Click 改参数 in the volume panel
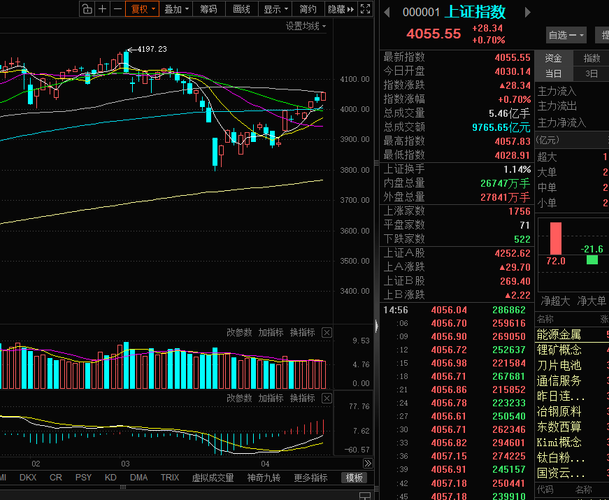609x500 pixels. pos(239,333)
